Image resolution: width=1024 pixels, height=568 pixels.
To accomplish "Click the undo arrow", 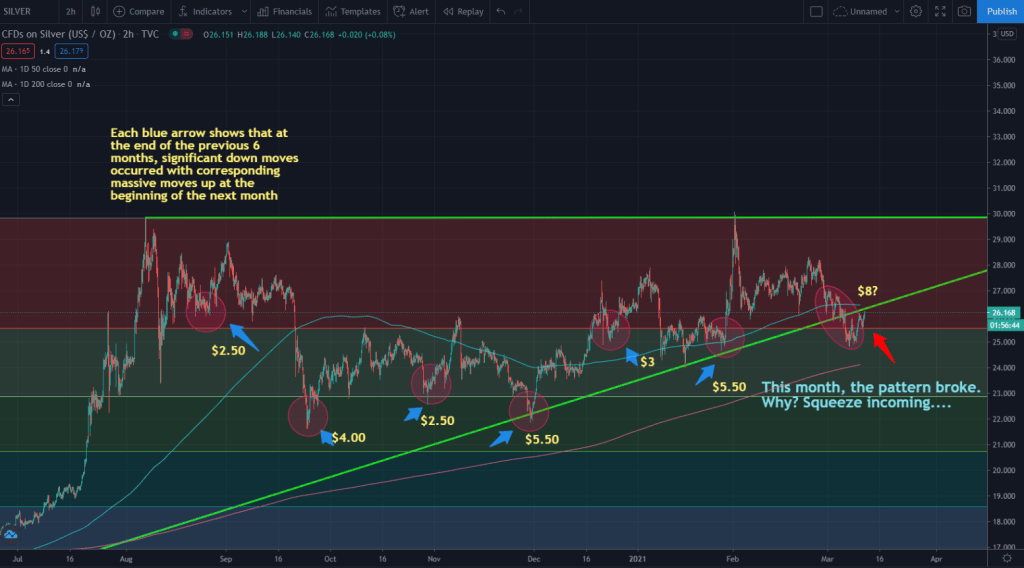I will click(502, 12).
